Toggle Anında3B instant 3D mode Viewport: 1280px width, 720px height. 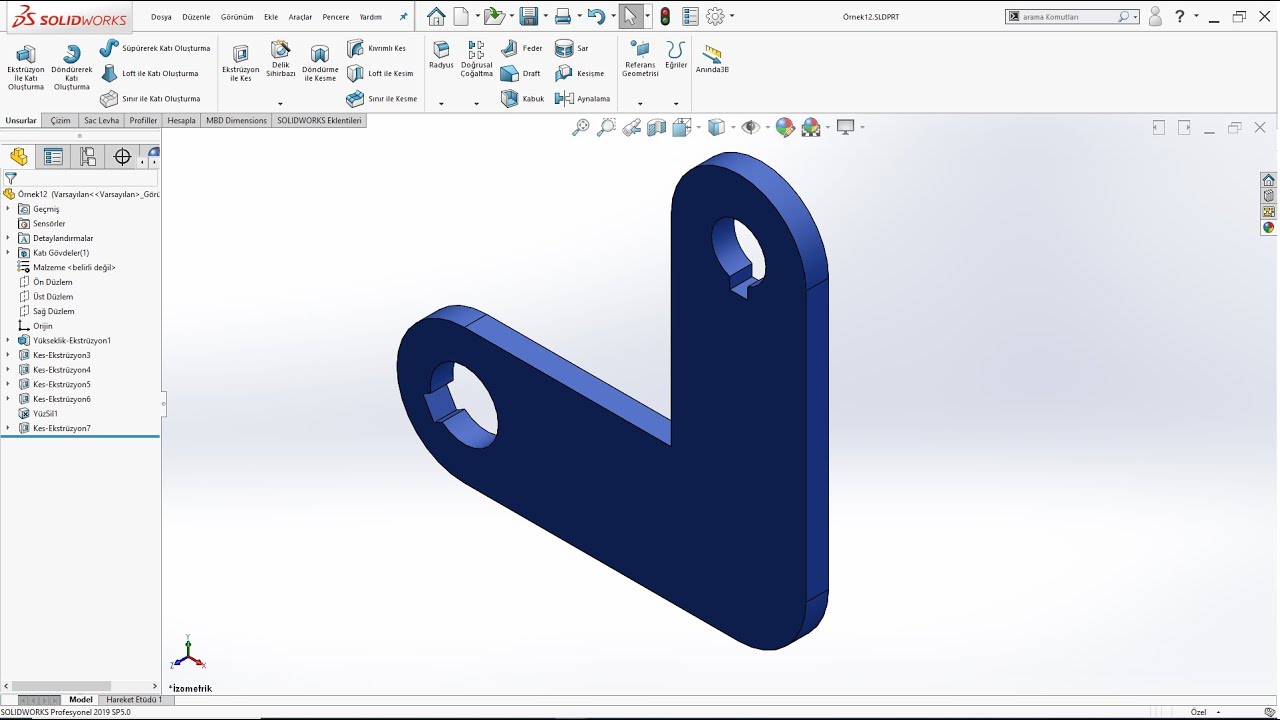(x=712, y=59)
